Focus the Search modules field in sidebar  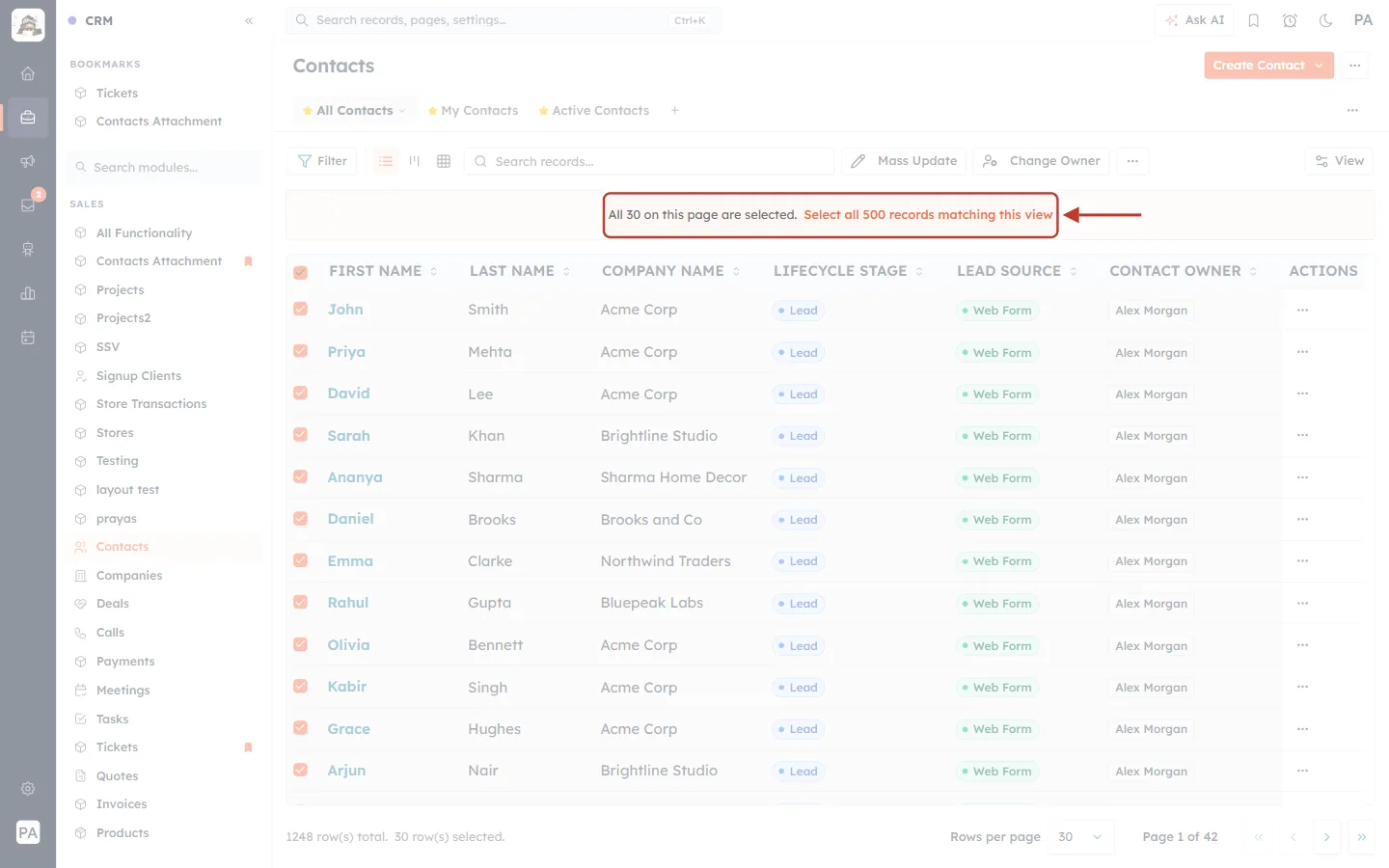(x=165, y=167)
